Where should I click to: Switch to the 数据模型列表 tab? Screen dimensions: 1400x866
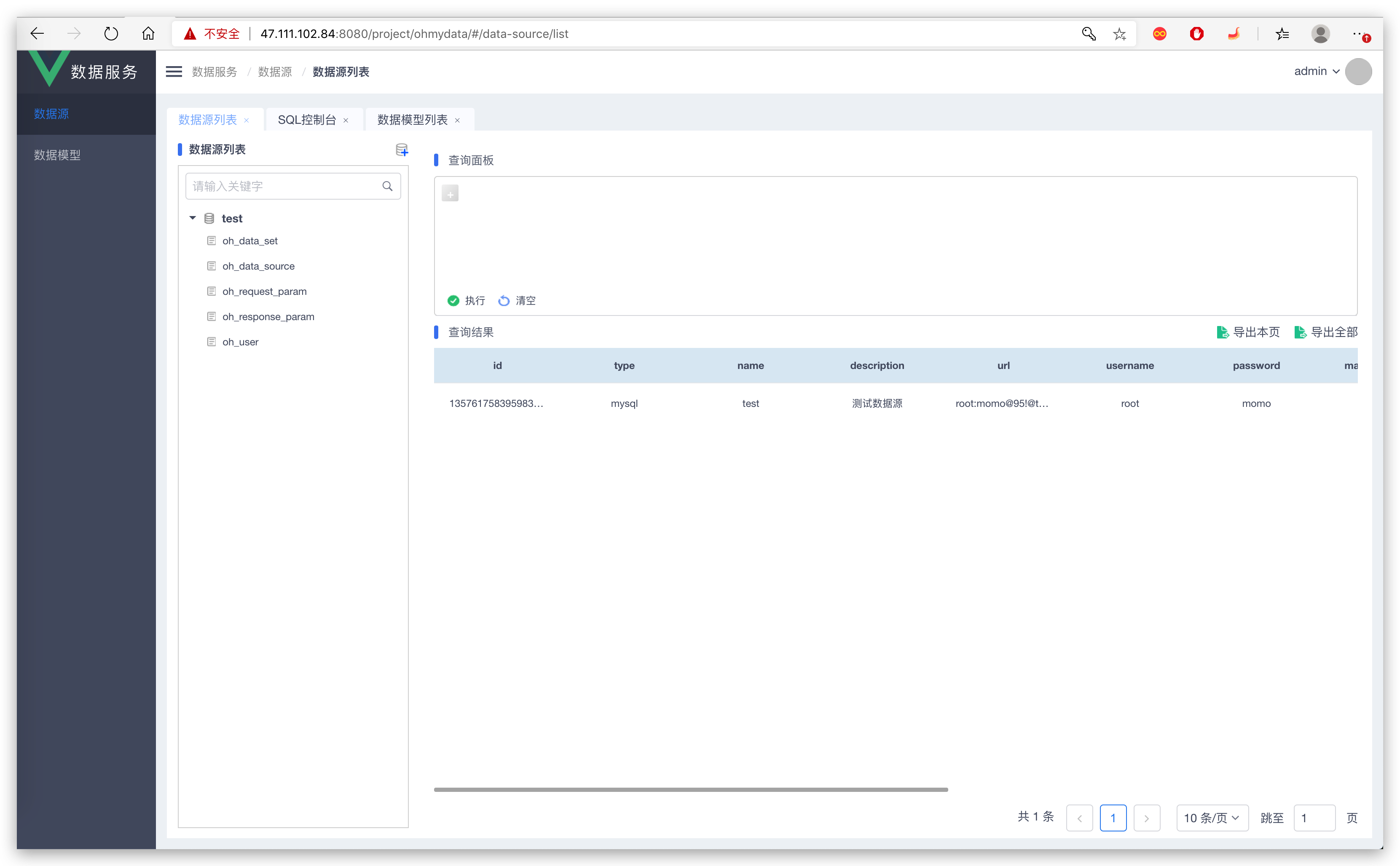[412, 120]
